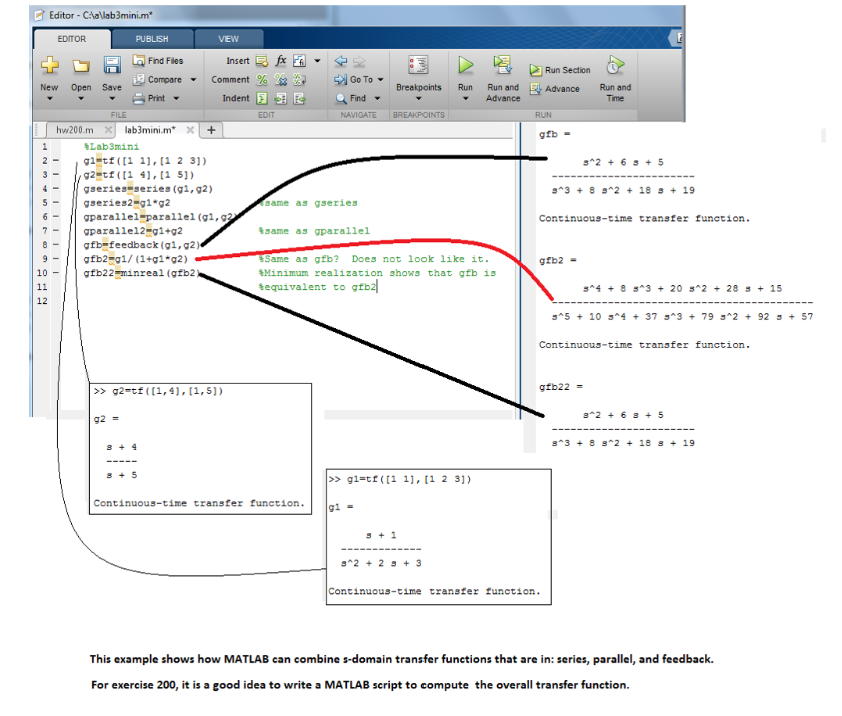Click the Run and Time icon

(x=614, y=66)
